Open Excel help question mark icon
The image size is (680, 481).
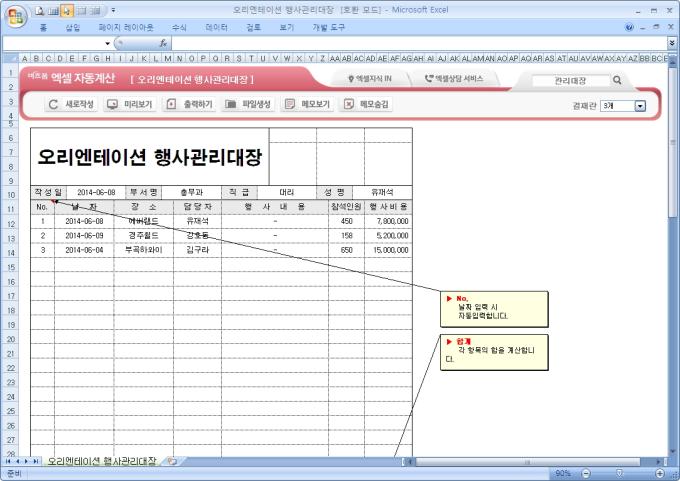[629, 27]
